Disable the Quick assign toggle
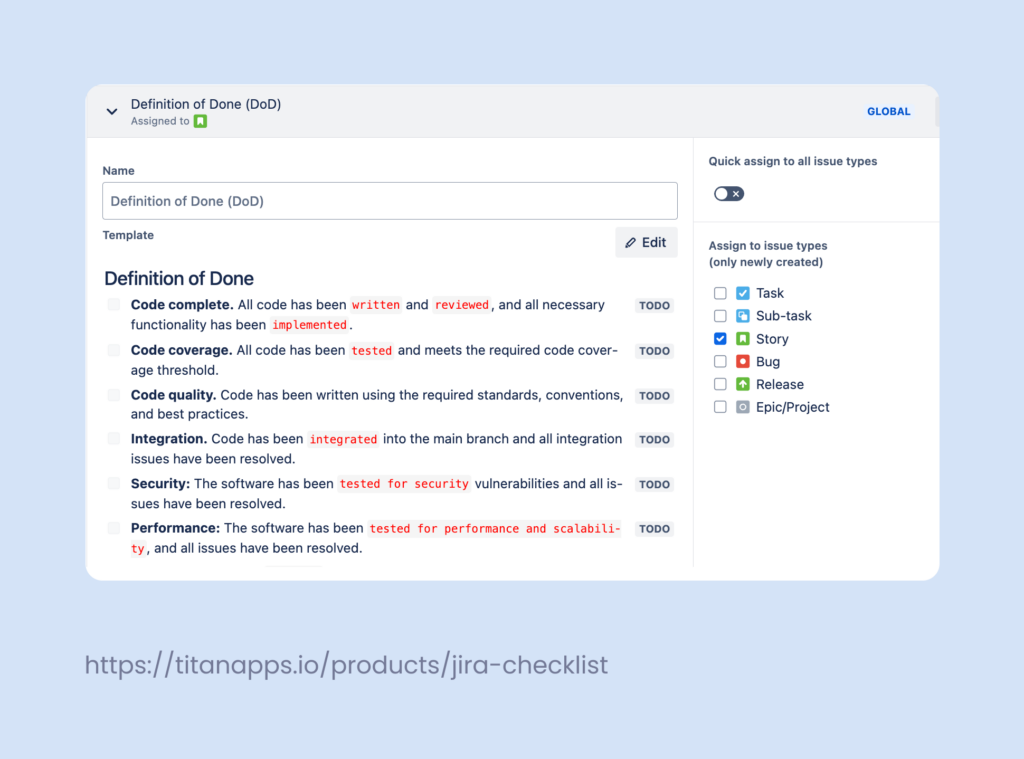The height and width of the screenshot is (759, 1024). point(728,193)
